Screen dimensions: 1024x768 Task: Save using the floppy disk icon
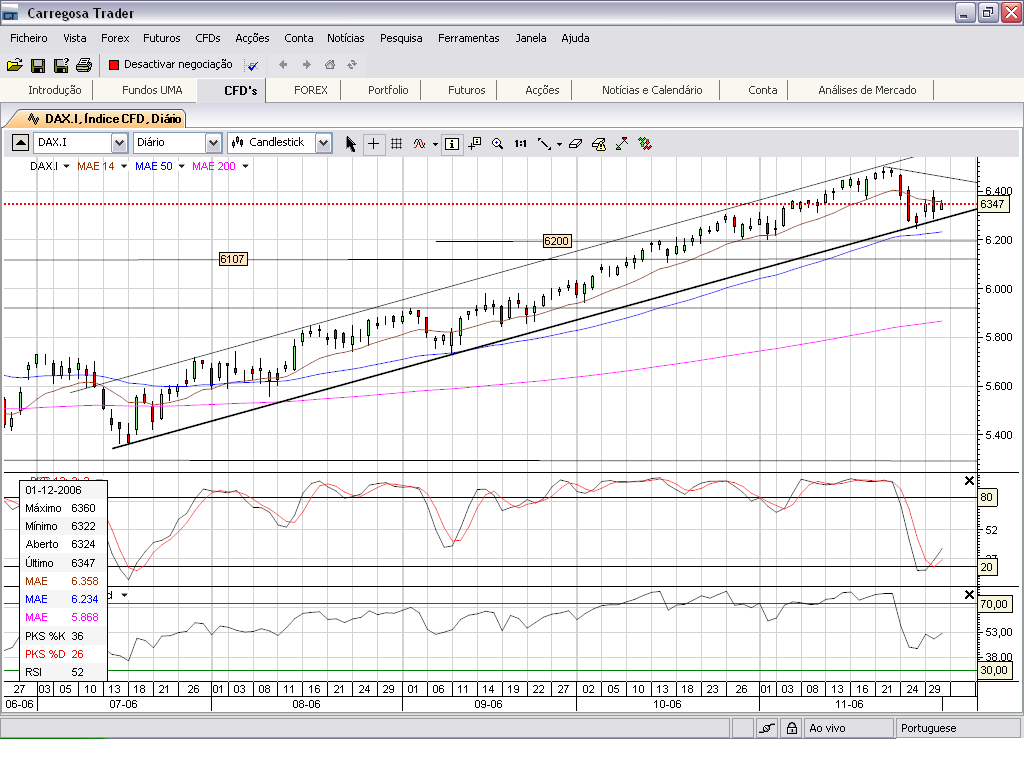coord(38,65)
